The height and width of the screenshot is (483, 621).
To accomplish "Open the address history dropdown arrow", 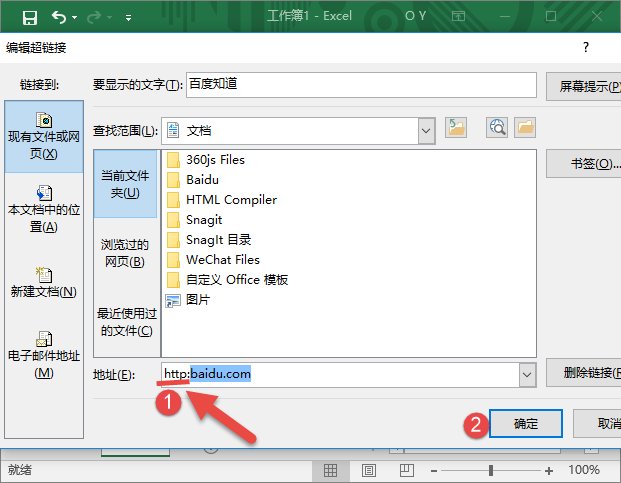I will point(527,375).
